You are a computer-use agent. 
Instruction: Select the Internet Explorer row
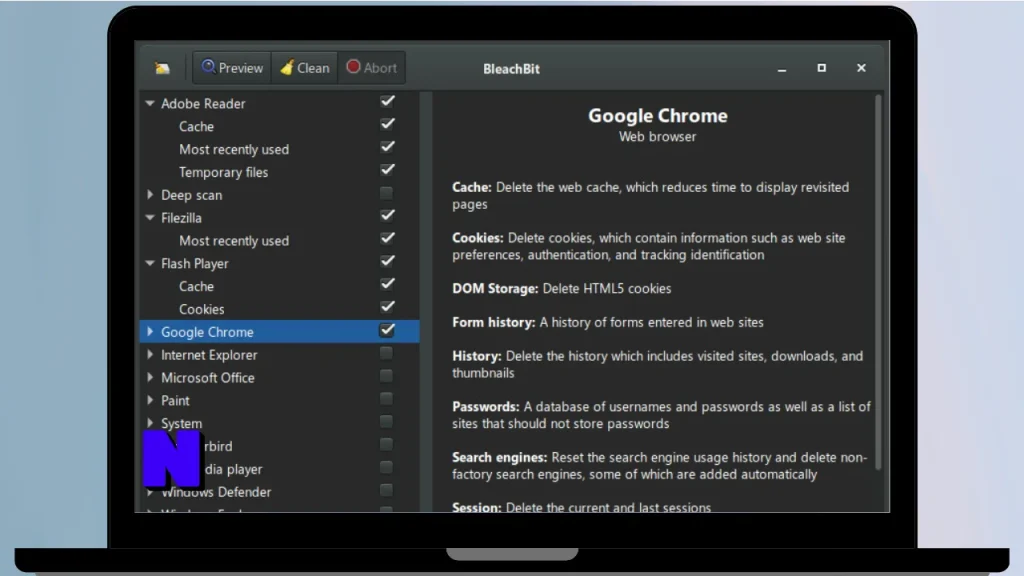click(280, 355)
